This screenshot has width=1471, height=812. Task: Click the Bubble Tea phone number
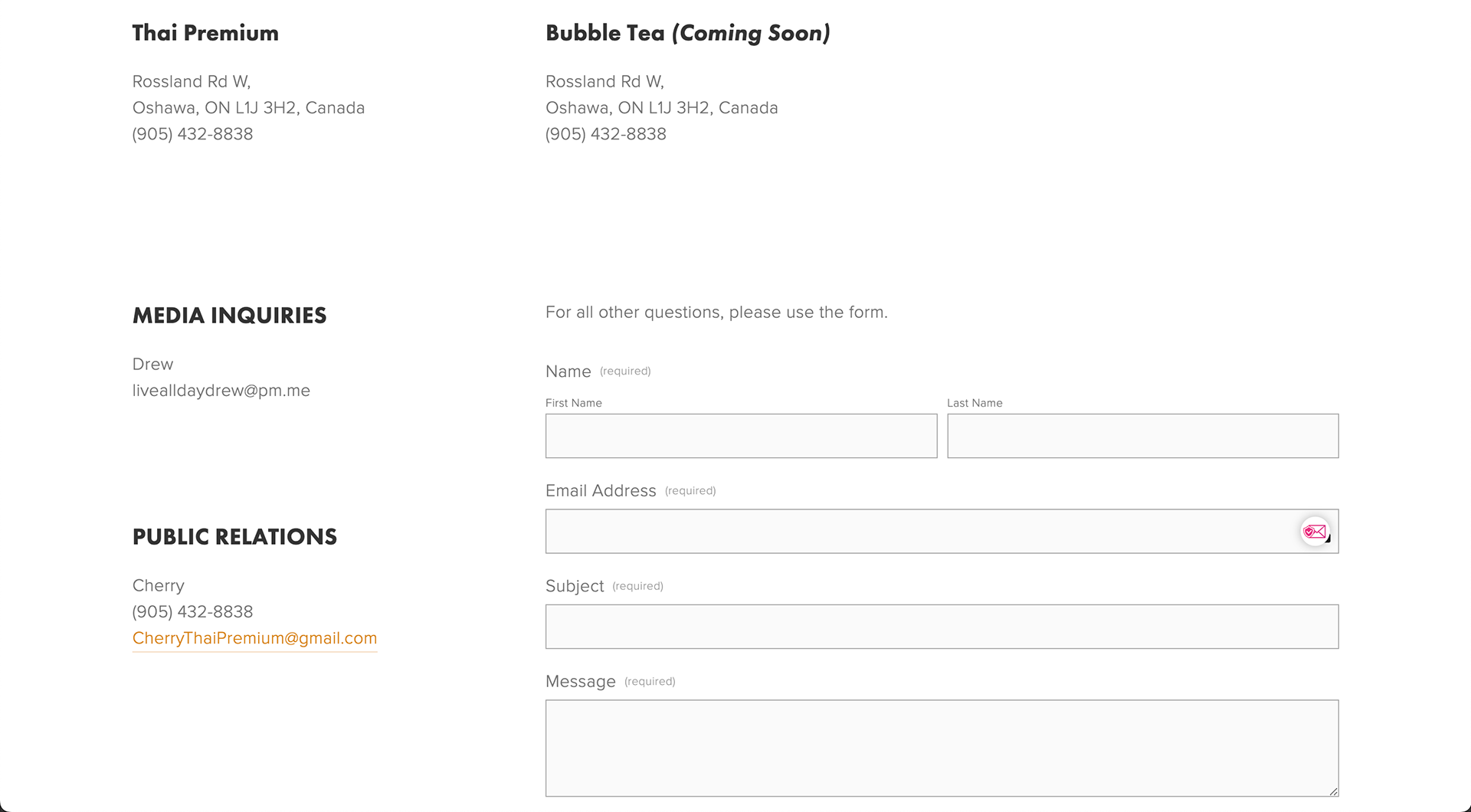(605, 134)
